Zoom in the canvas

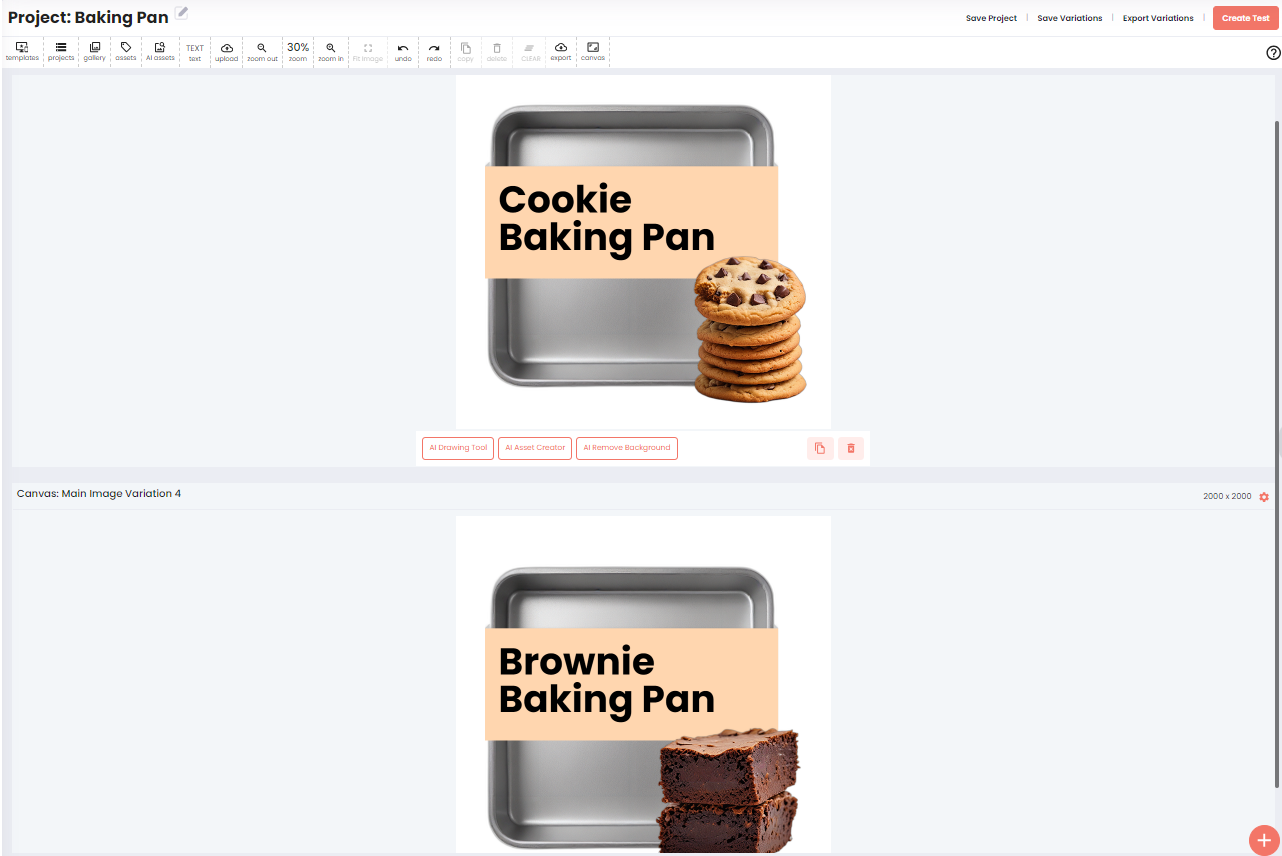(331, 51)
